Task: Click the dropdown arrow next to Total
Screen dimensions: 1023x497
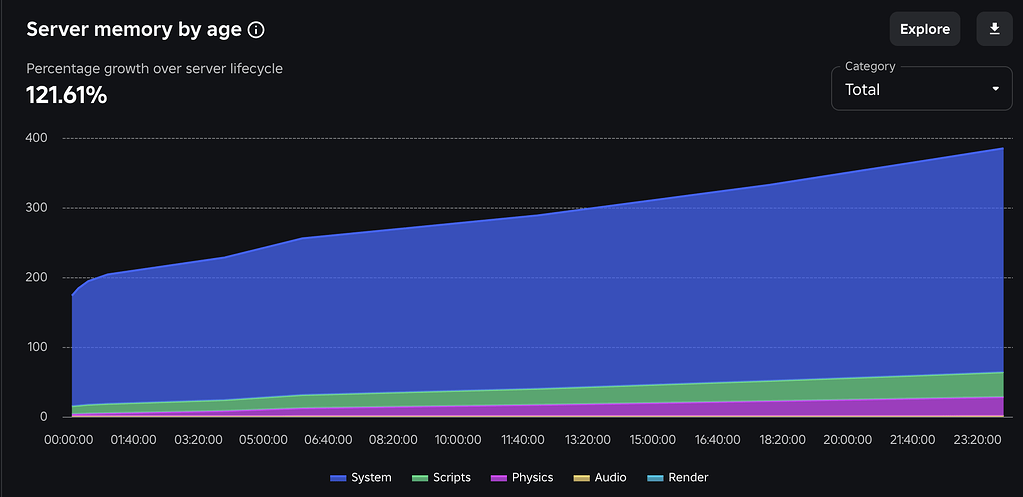Action: [995, 89]
